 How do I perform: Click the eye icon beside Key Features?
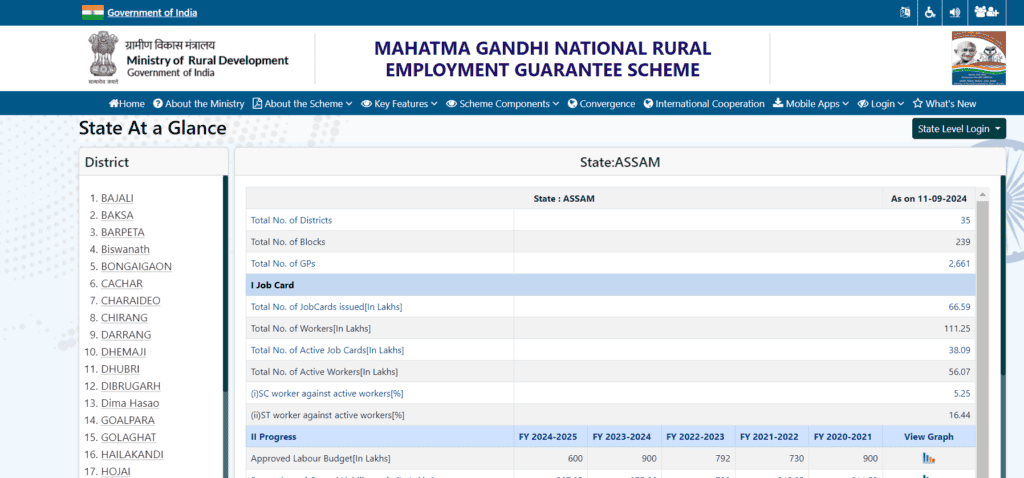[x=366, y=104]
